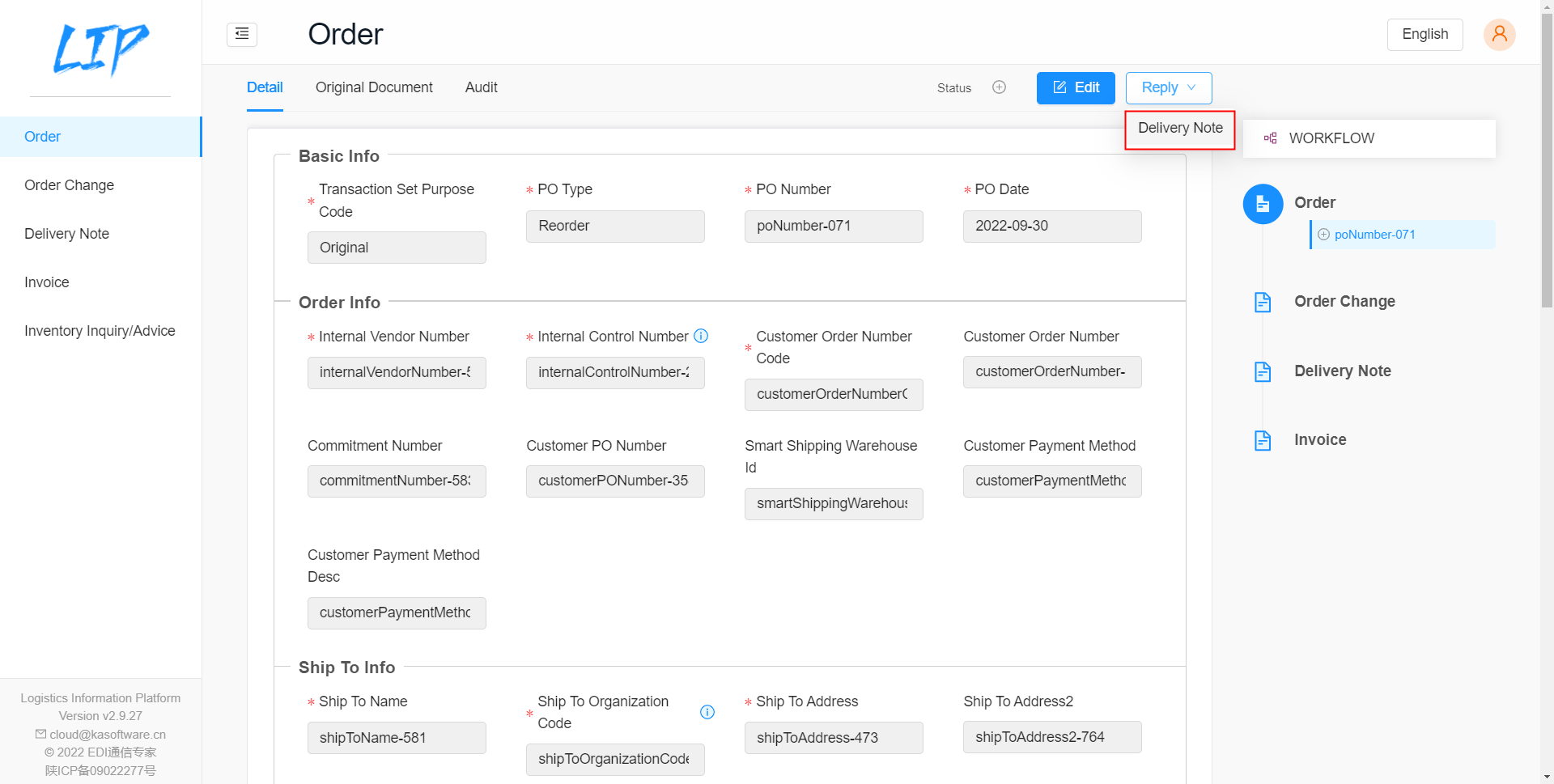This screenshot has width=1554, height=784.
Task: Click the cloud@kasoftware.cn email link
Action: point(108,735)
